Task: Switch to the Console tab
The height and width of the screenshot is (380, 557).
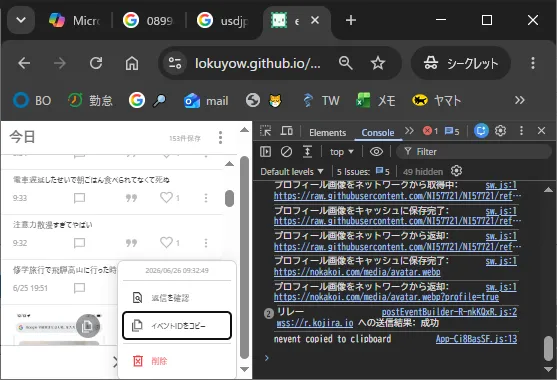Action: coord(378,132)
